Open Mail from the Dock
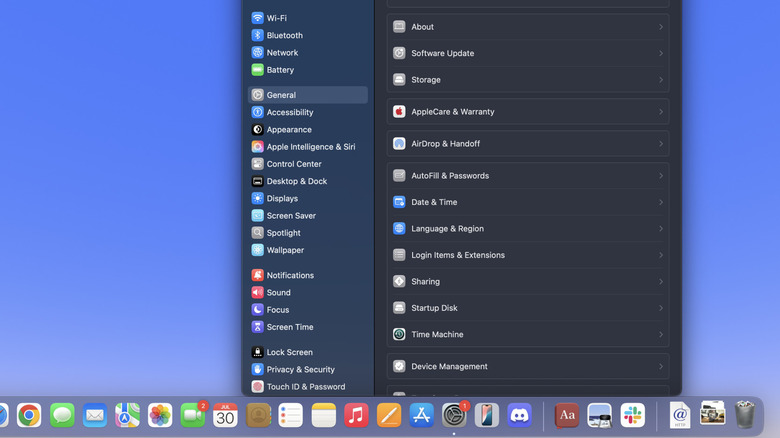The height and width of the screenshot is (438, 780). (95, 415)
